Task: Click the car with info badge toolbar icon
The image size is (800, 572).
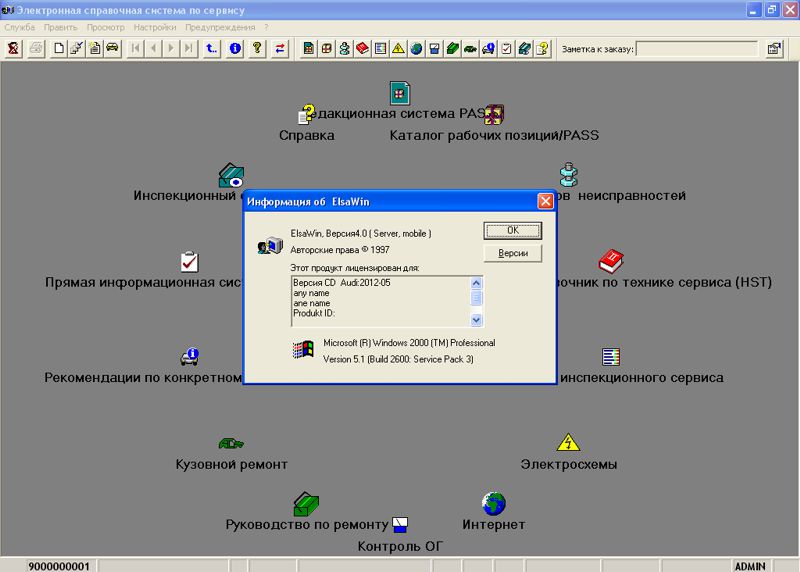Action: point(488,48)
